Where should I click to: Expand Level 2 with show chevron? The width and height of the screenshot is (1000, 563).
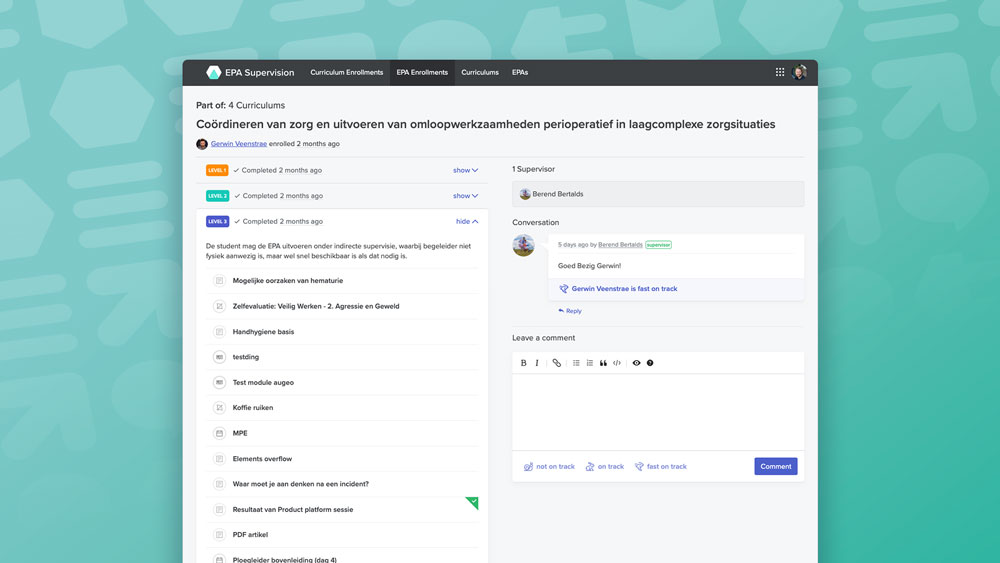point(466,196)
